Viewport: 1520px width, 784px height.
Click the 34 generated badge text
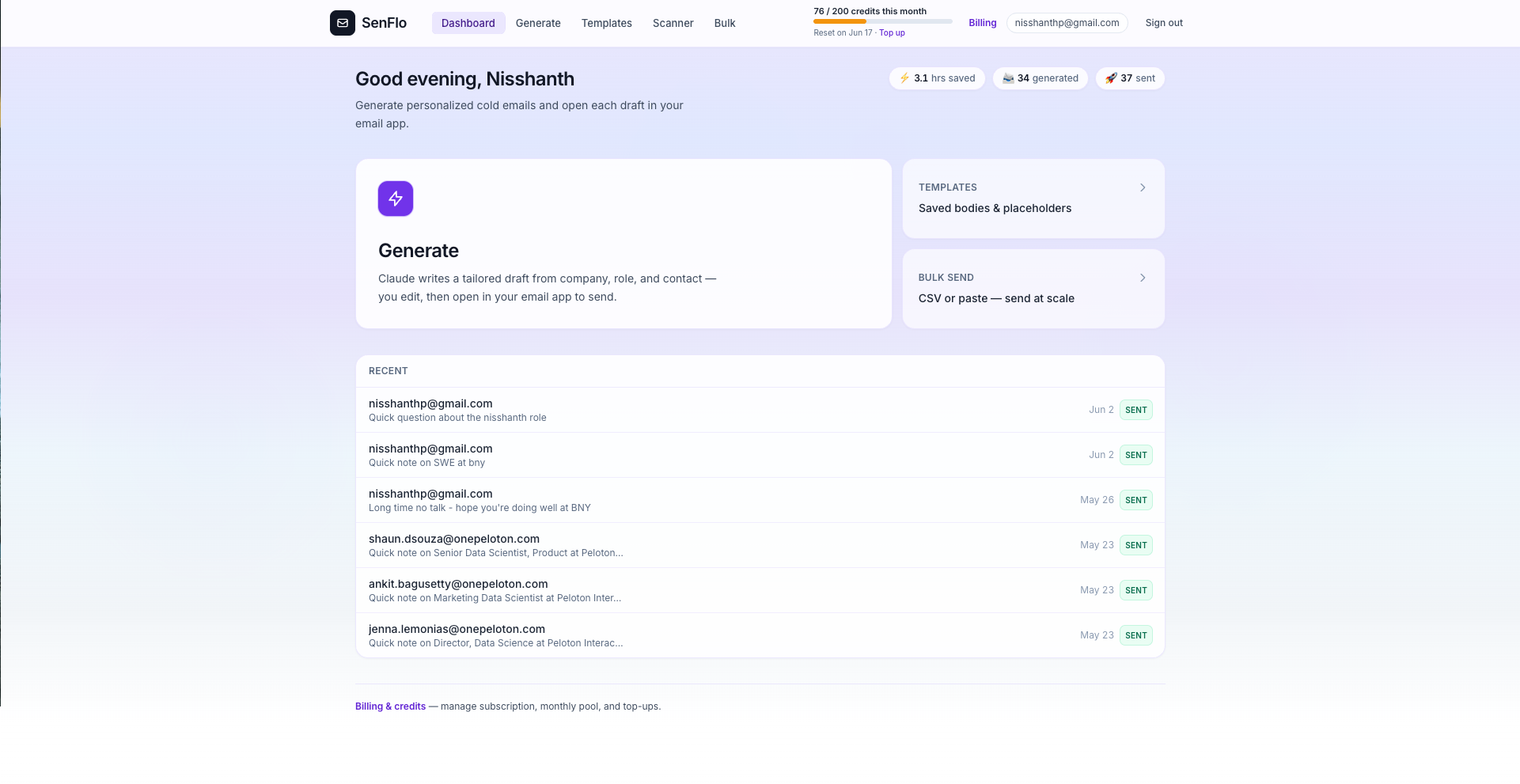(x=1048, y=78)
